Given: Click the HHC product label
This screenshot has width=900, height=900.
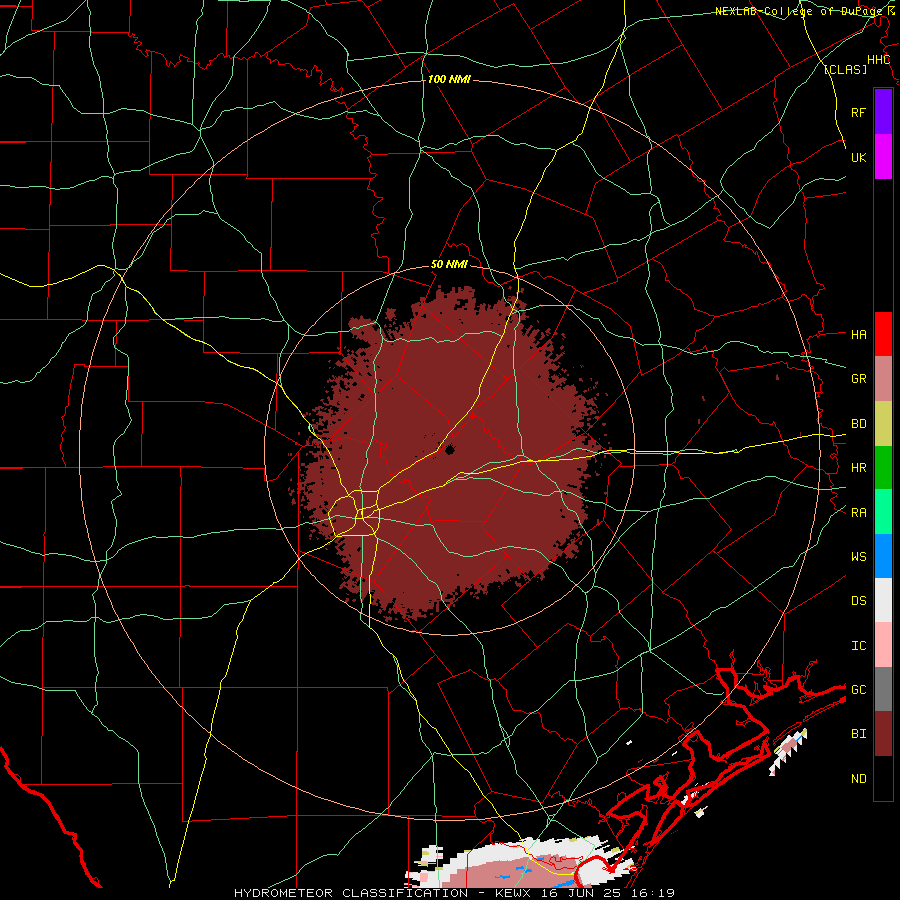Looking at the screenshot, I should click(878, 60).
